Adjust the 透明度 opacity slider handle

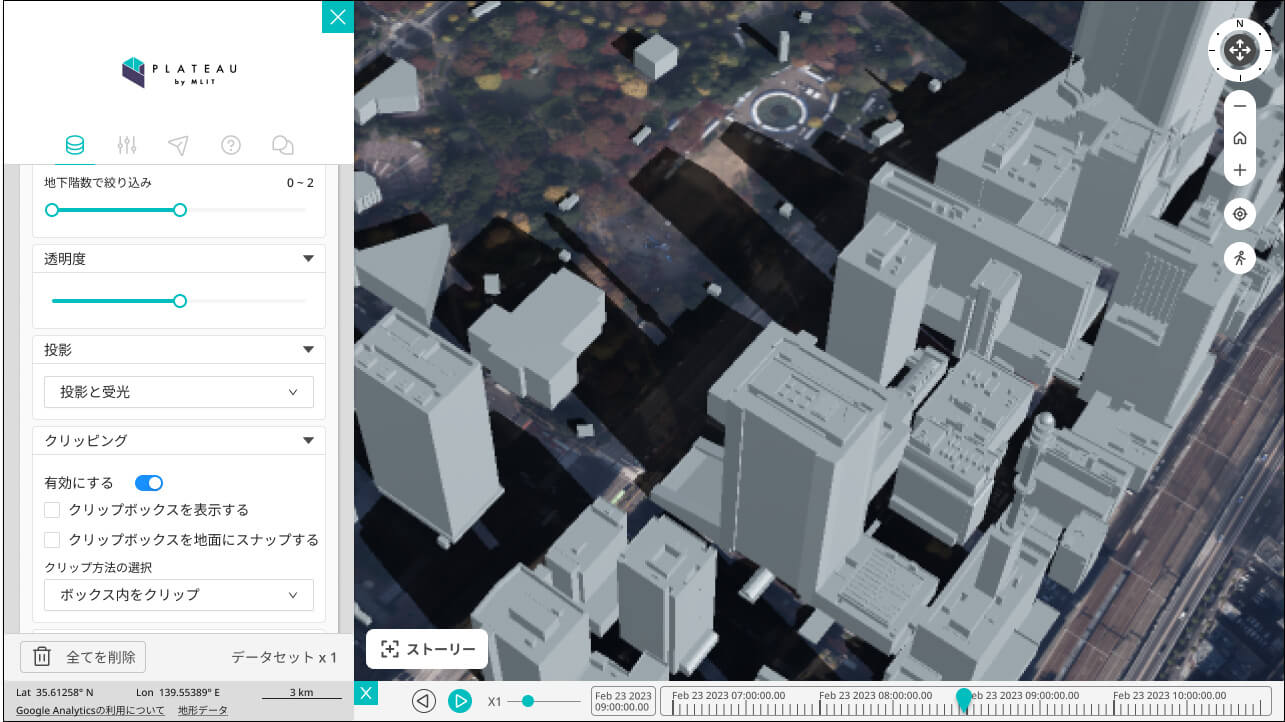point(180,300)
